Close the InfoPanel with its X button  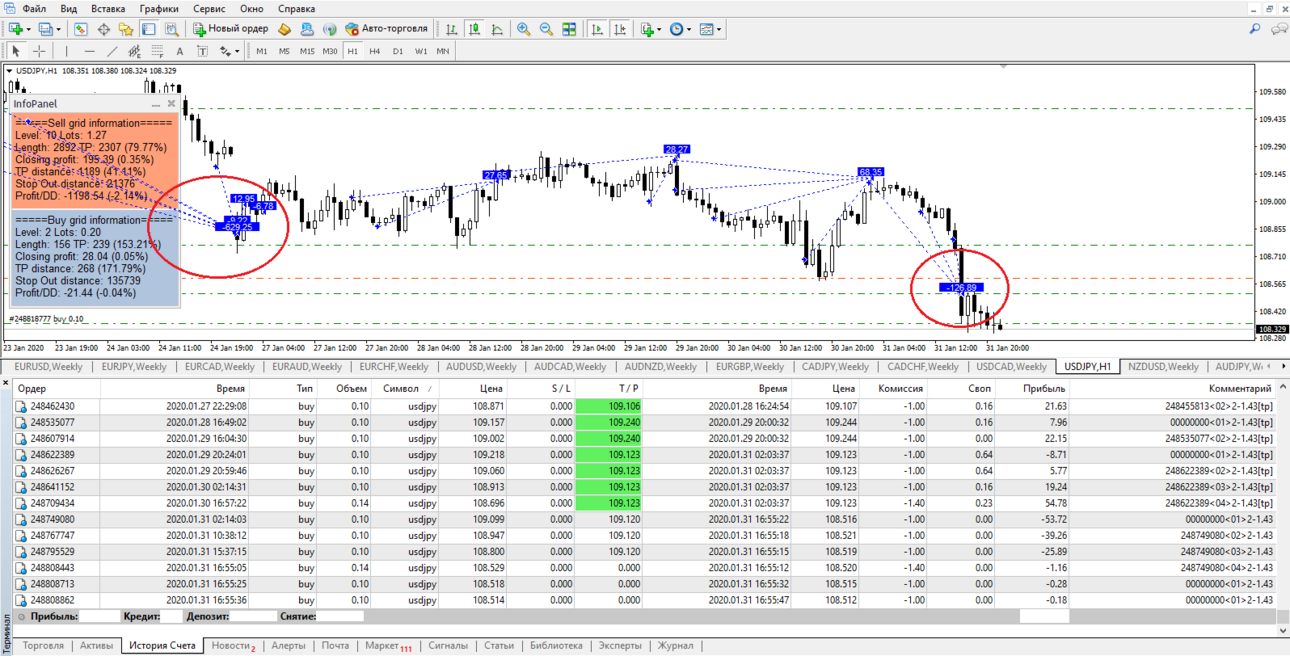click(x=171, y=103)
